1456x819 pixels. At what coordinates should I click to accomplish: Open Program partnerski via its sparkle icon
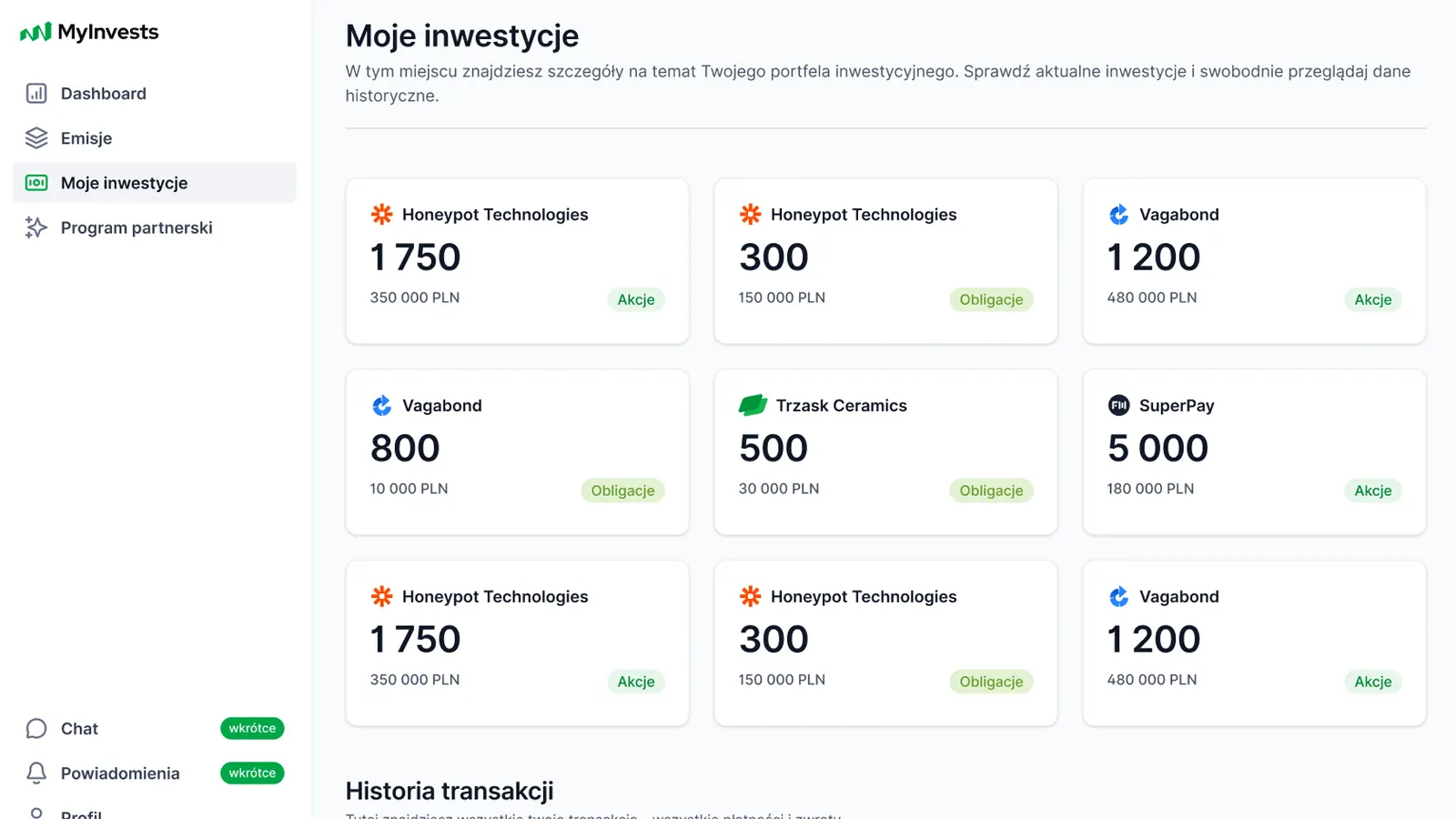click(35, 227)
